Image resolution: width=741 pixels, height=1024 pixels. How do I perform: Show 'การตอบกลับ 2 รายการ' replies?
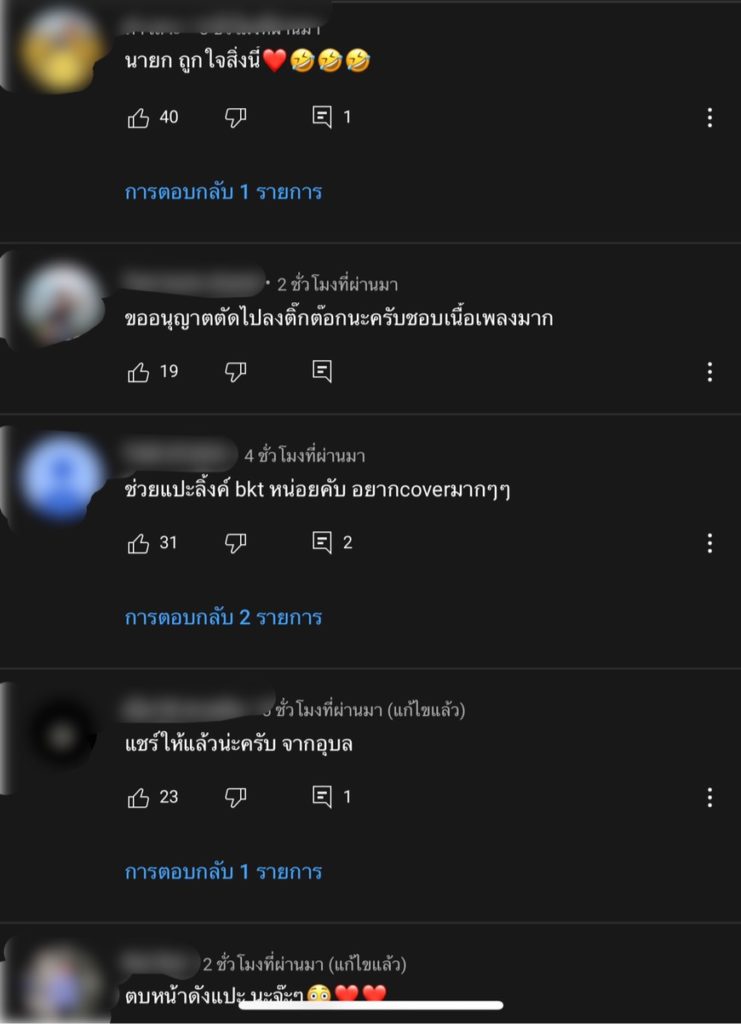click(x=223, y=617)
